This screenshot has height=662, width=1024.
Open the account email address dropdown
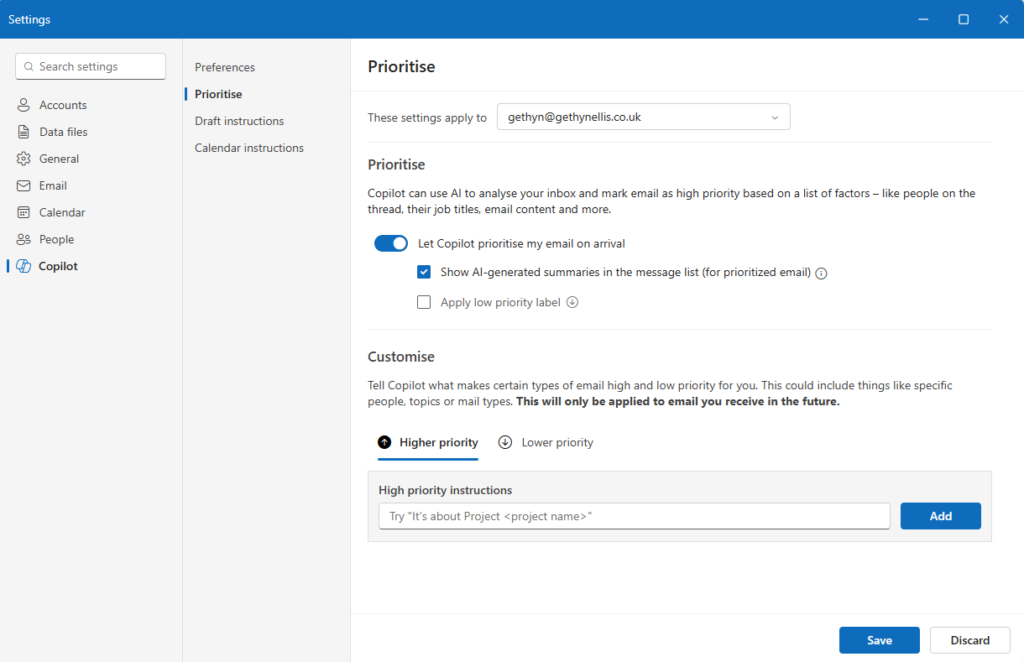(643, 117)
